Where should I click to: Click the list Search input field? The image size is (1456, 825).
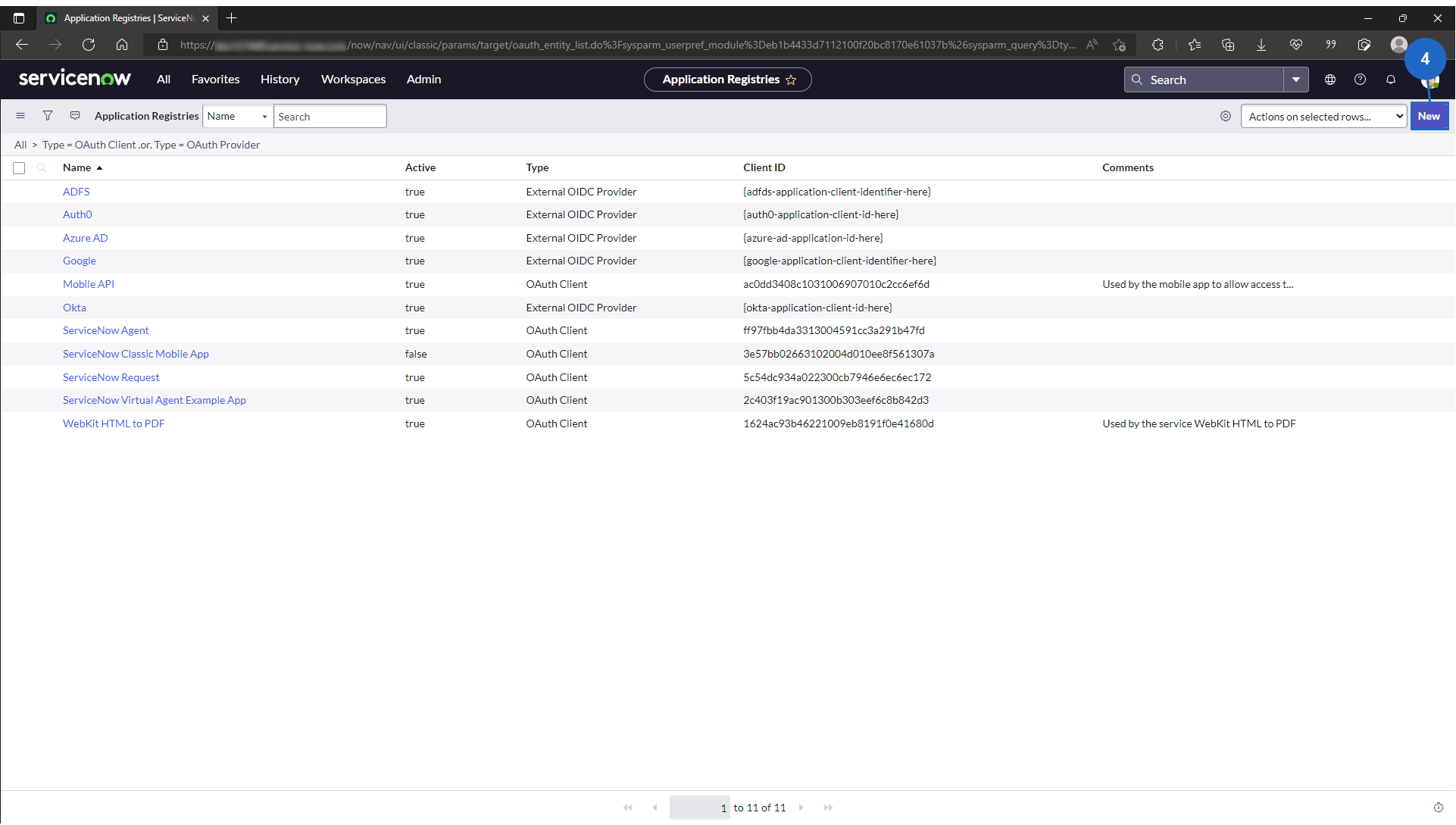click(x=330, y=116)
